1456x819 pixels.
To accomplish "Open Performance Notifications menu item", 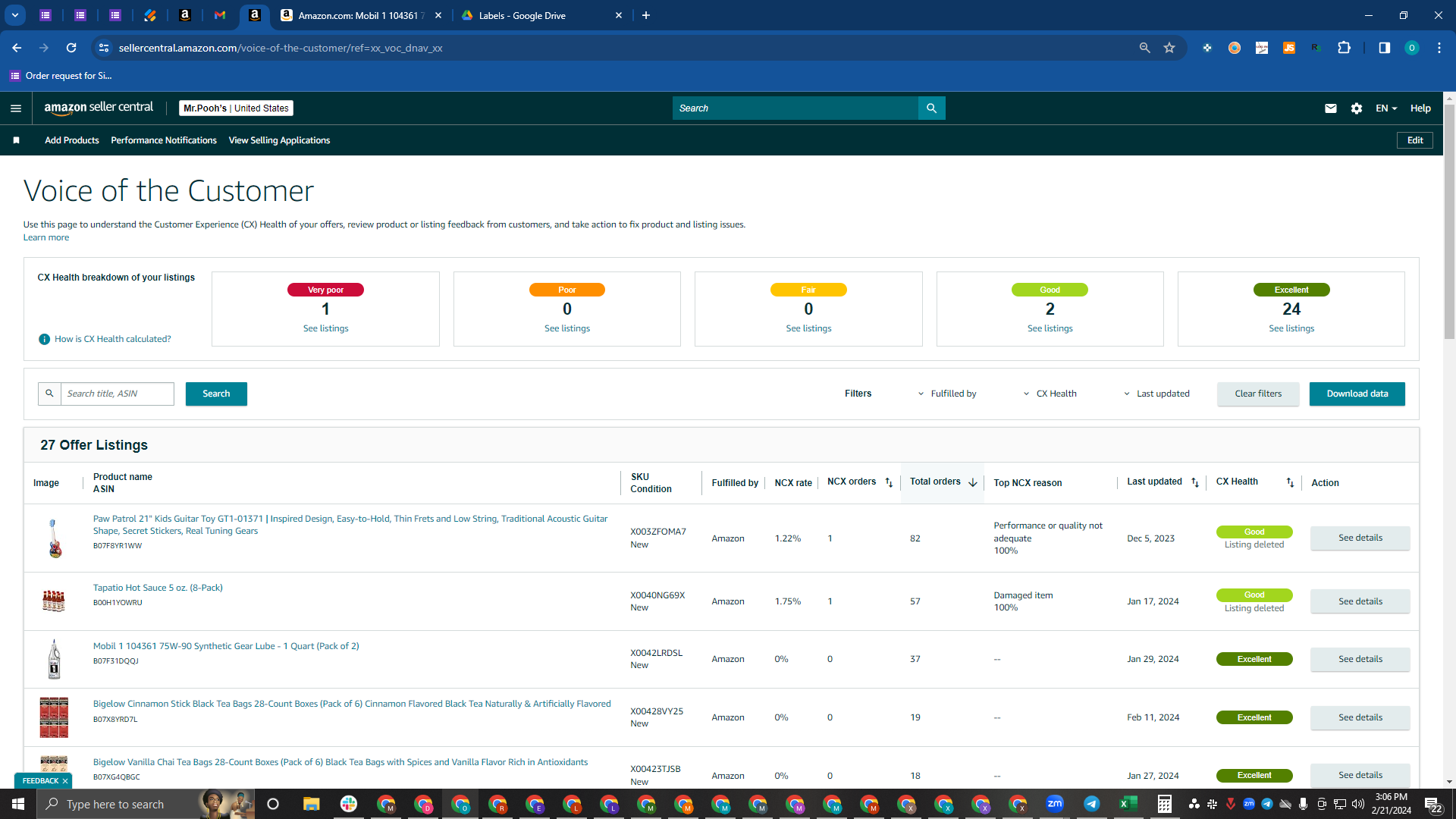I will pos(164,140).
